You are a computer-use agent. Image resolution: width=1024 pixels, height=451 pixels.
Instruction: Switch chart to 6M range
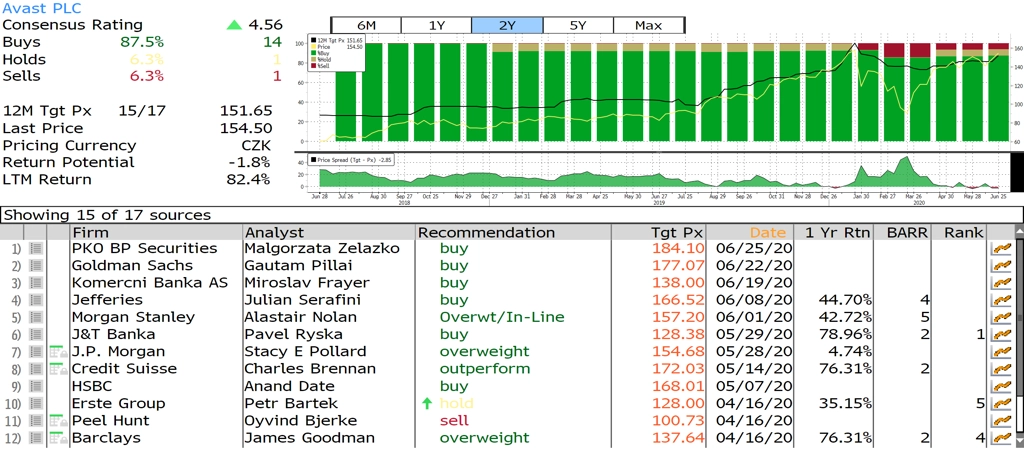click(366, 25)
